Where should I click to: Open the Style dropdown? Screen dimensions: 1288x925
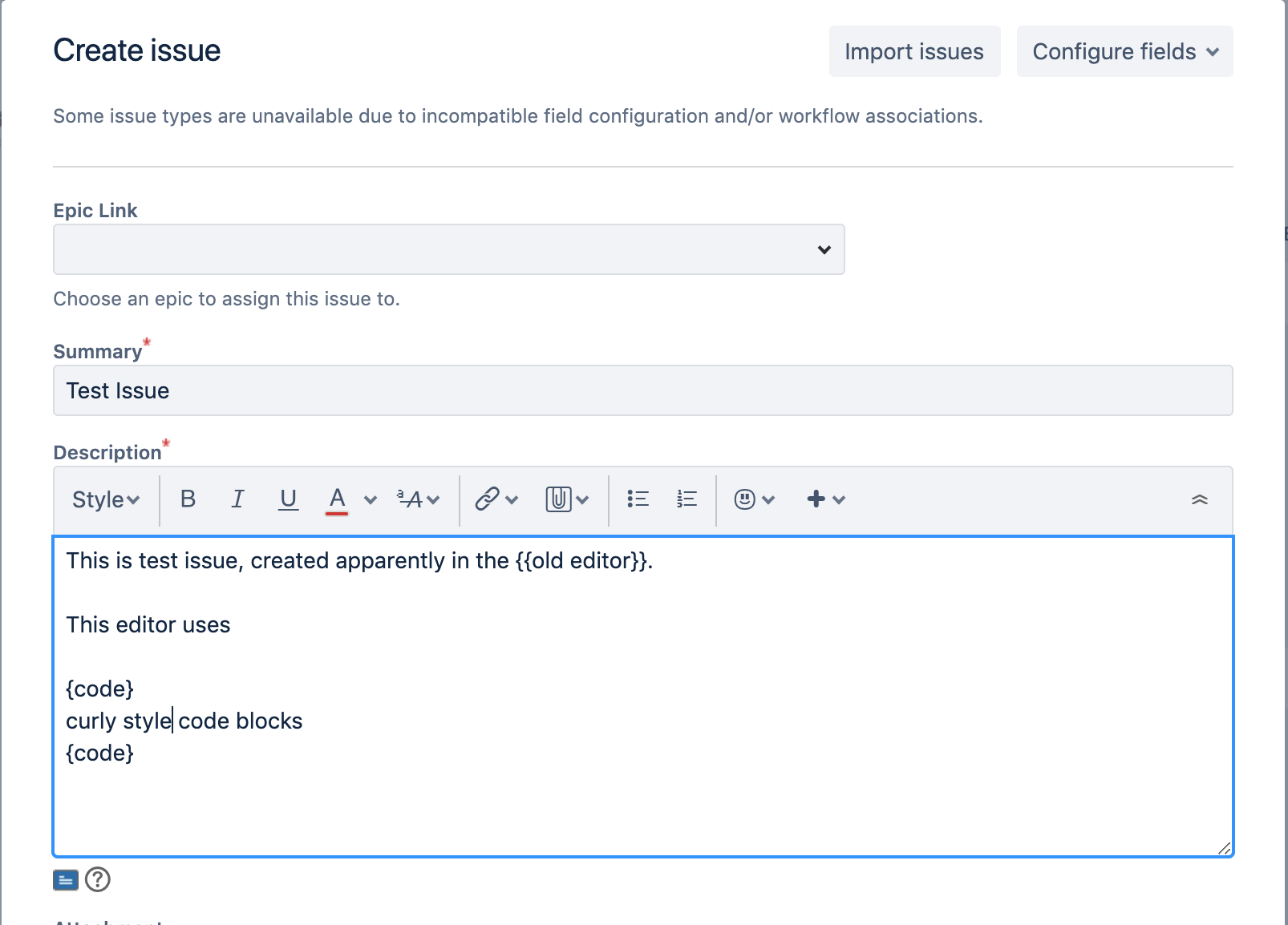point(106,499)
